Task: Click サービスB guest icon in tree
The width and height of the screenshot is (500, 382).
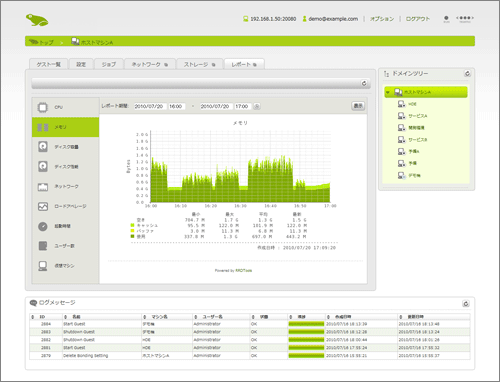Action: click(x=401, y=139)
